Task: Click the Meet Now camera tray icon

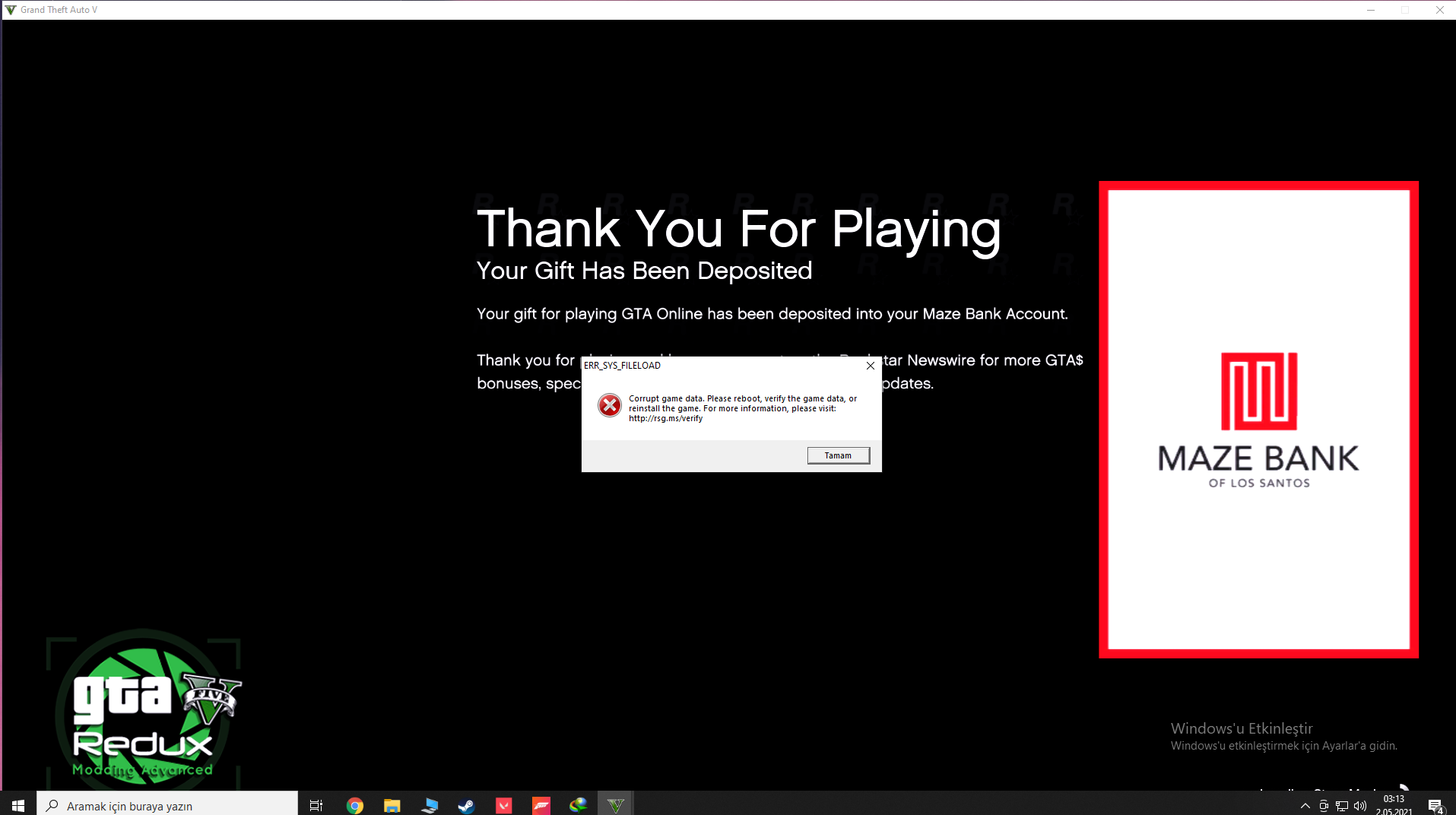Action: (1324, 806)
